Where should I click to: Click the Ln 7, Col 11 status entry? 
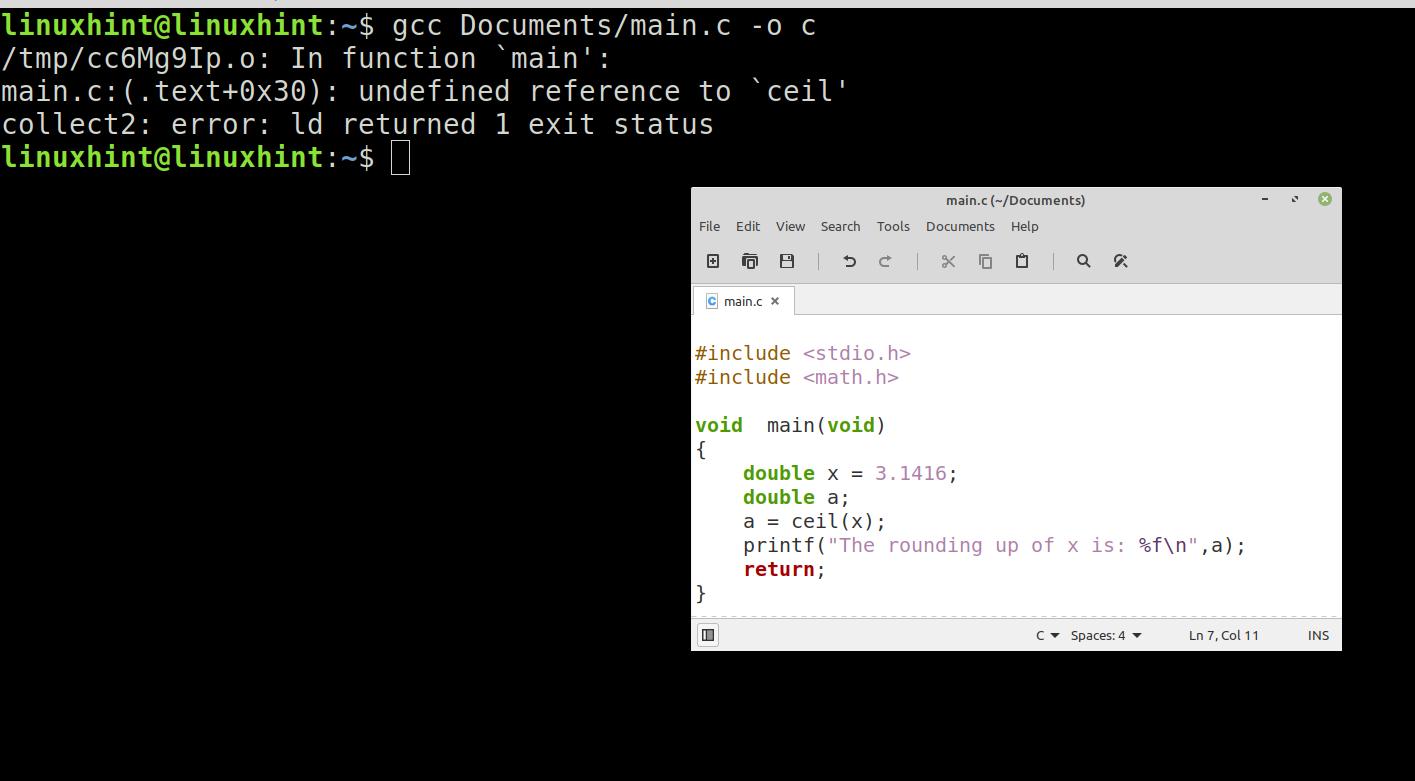click(1224, 635)
